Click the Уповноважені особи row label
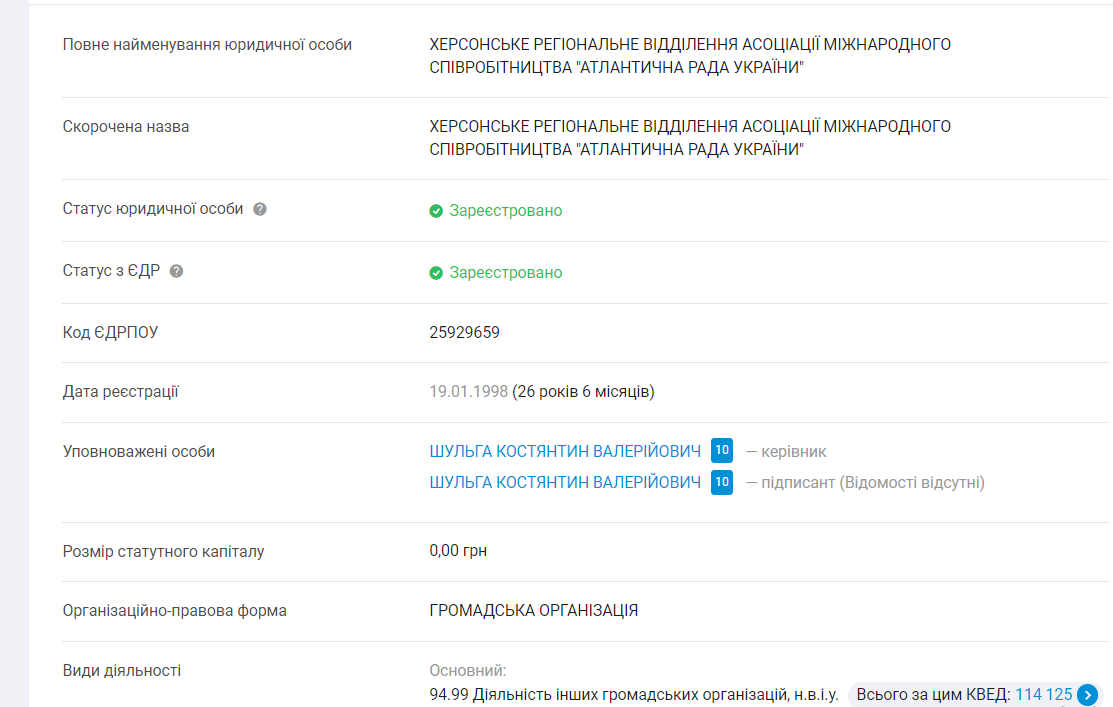The height and width of the screenshot is (707, 1113). pyautogui.click(x=139, y=452)
